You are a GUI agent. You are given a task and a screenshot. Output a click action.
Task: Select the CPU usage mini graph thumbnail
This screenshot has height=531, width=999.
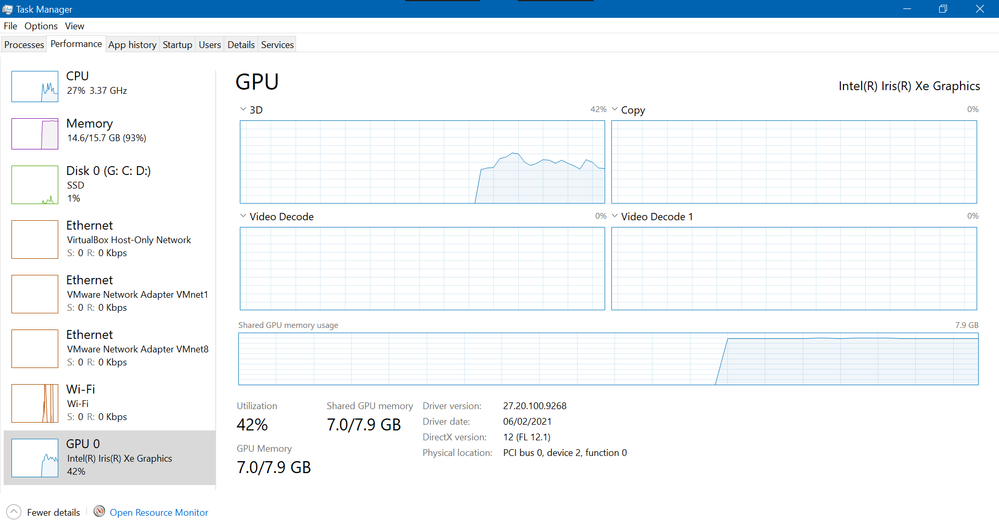coord(34,86)
